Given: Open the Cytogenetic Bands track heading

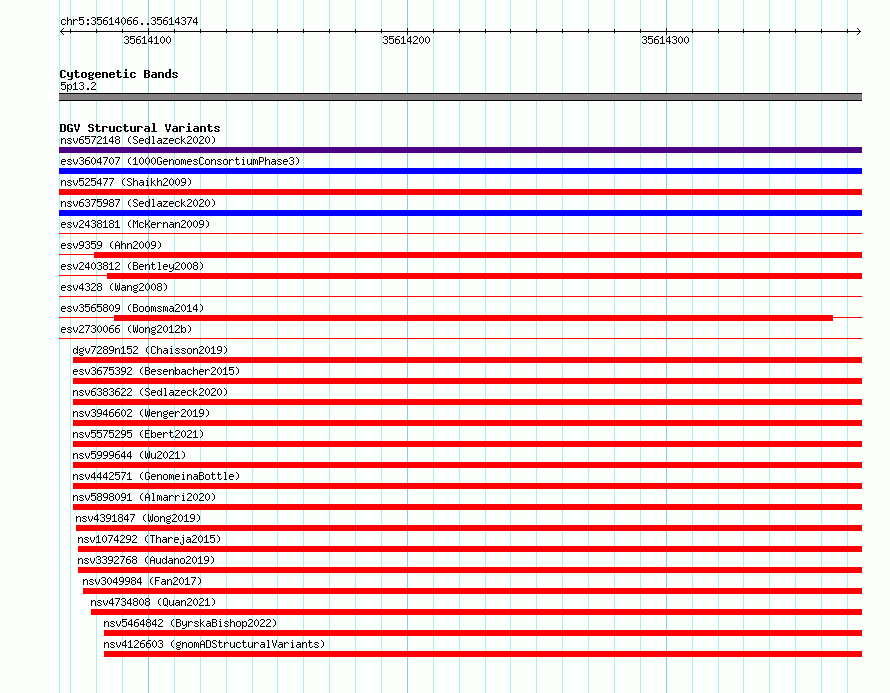Looking at the screenshot, I should pyautogui.click(x=119, y=74).
